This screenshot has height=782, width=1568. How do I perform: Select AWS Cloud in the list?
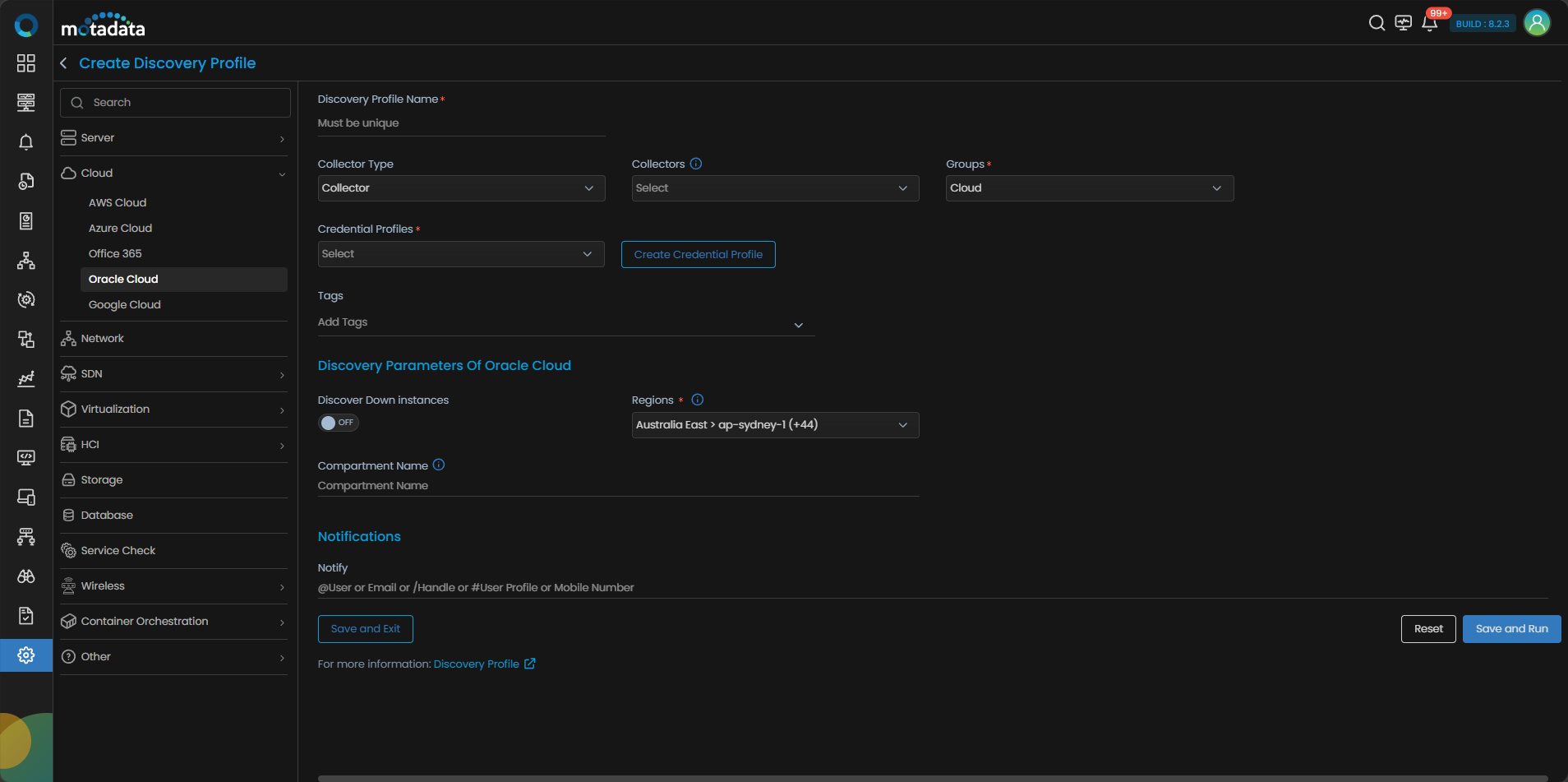coord(184,203)
